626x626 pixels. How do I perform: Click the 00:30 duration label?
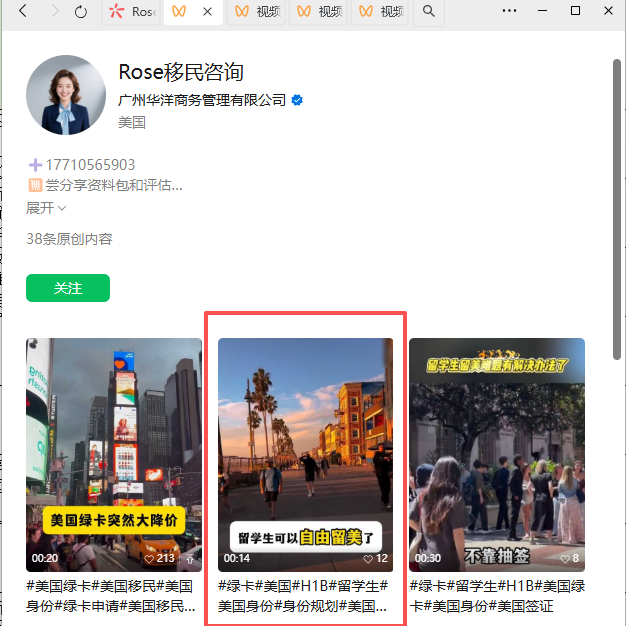click(x=428, y=558)
